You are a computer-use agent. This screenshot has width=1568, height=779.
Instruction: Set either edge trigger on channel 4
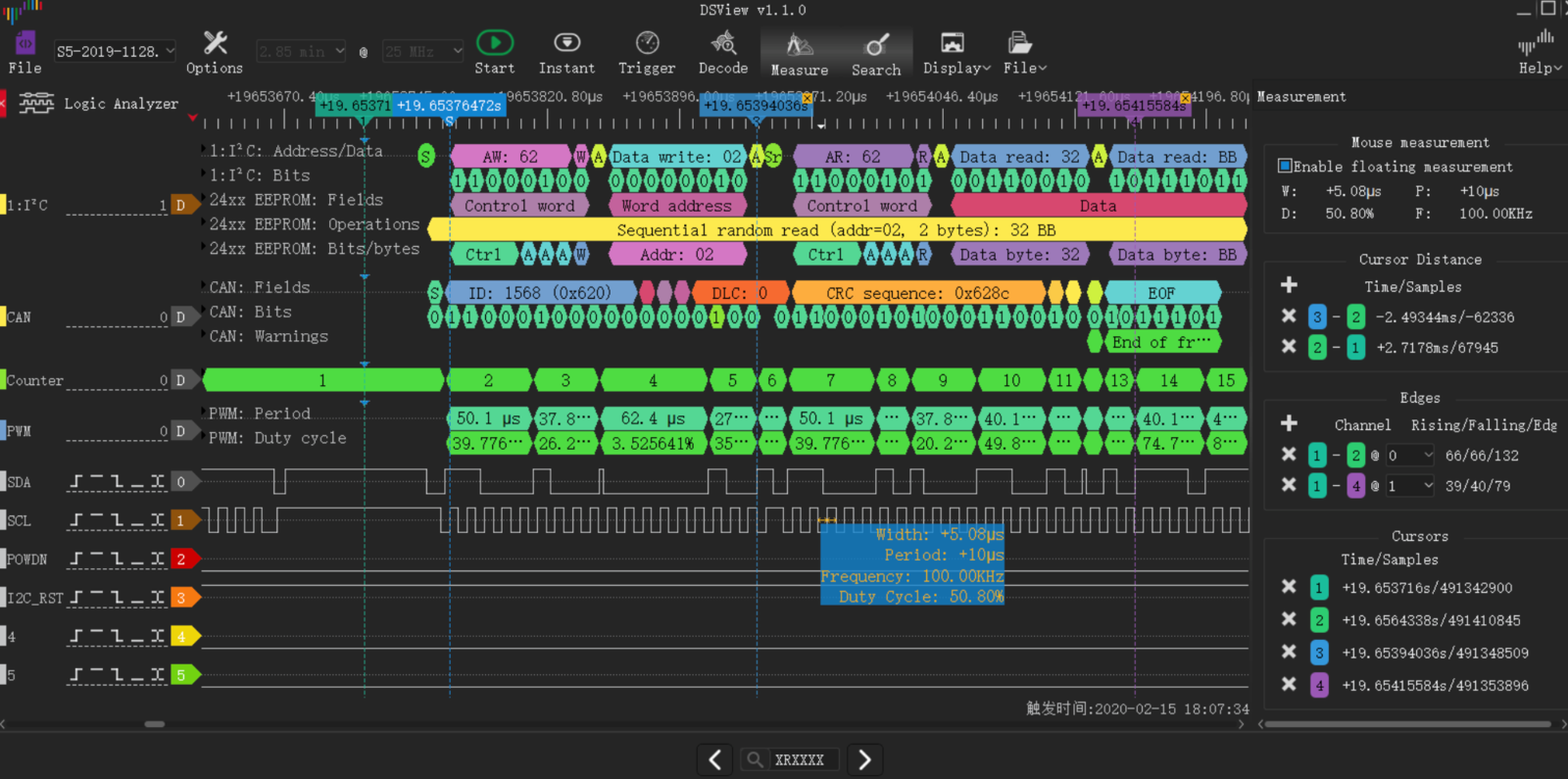[x=158, y=636]
